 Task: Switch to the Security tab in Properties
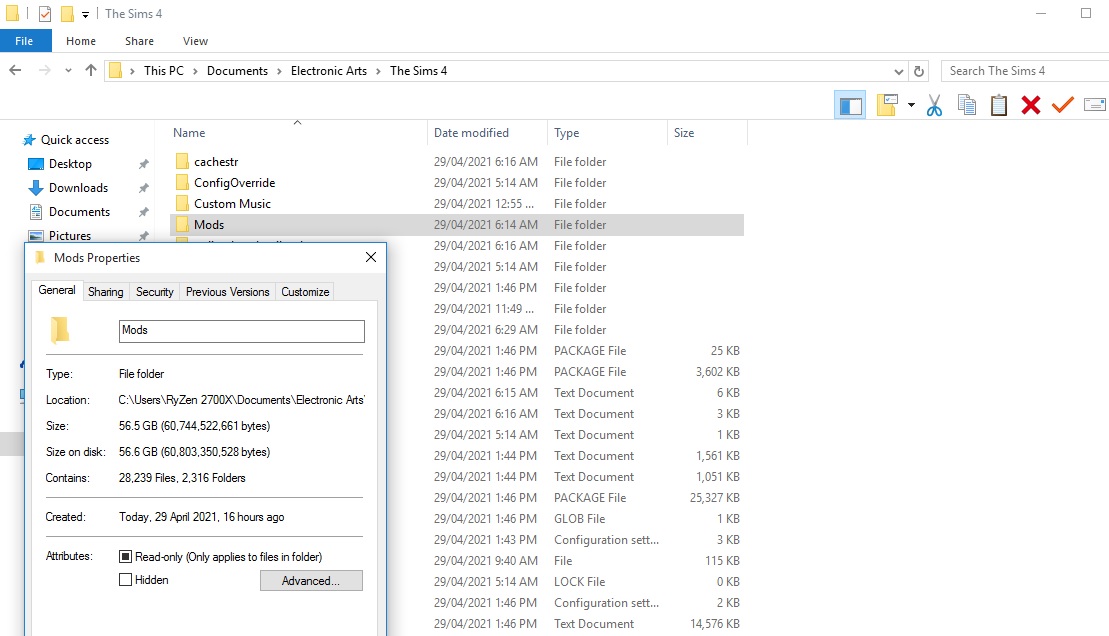coord(154,291)
